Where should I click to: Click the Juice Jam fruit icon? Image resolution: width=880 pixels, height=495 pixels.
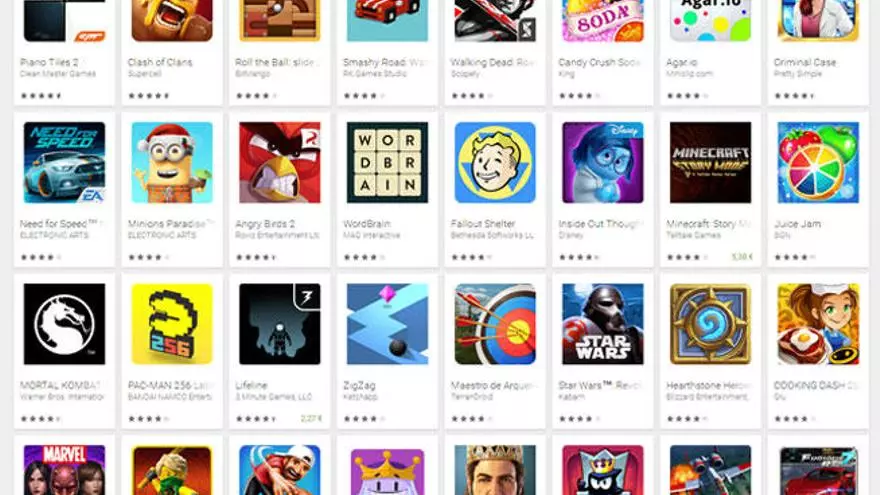[x=818, y=162]
